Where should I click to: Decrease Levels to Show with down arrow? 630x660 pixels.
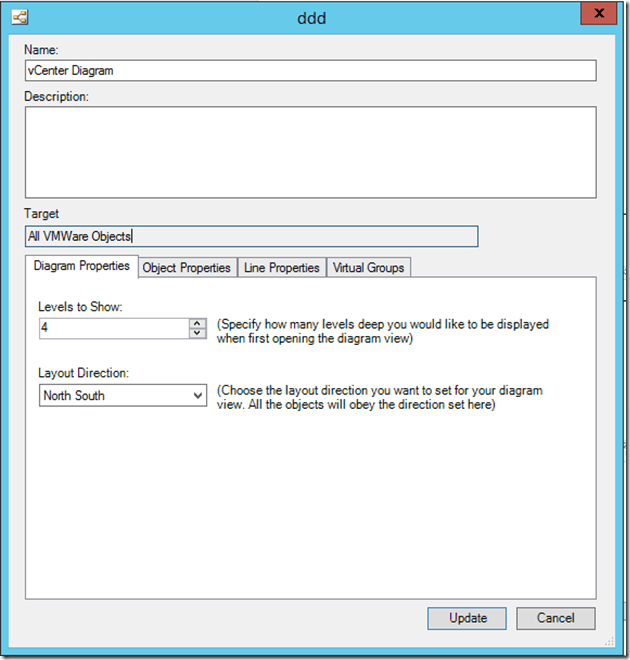(x=197, y=333)
